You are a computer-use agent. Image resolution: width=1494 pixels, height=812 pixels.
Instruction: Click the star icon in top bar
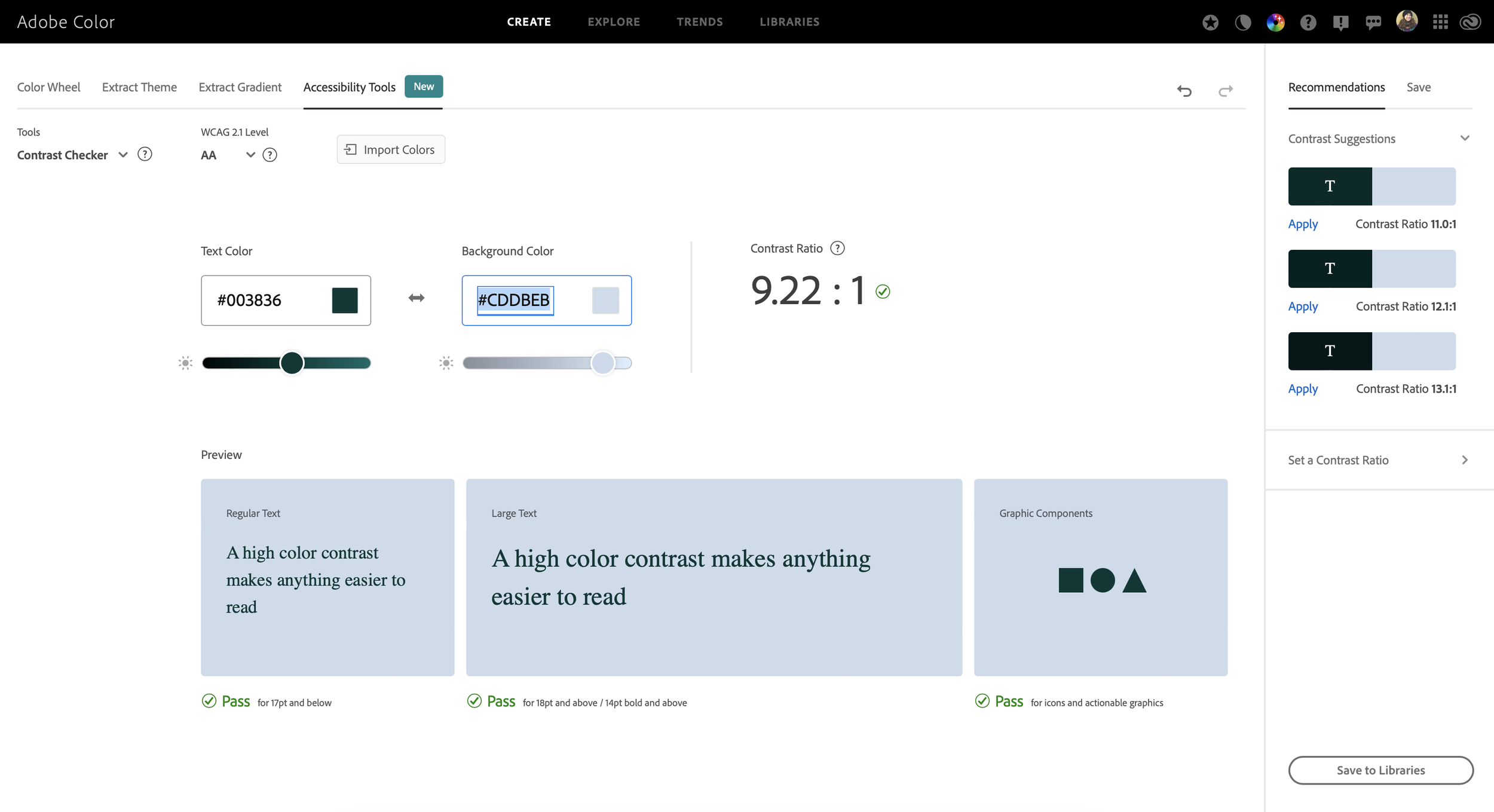[1210, 22]
